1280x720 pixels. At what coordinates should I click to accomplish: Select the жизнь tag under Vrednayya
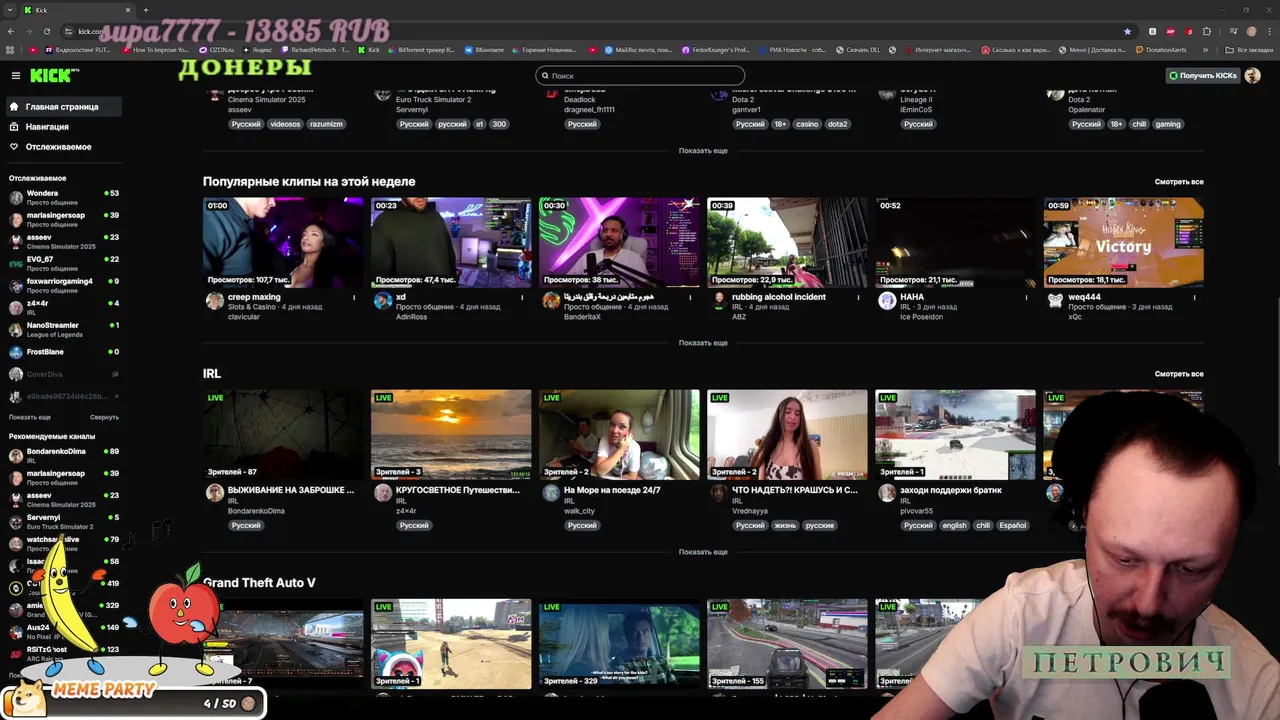[785, 525]
